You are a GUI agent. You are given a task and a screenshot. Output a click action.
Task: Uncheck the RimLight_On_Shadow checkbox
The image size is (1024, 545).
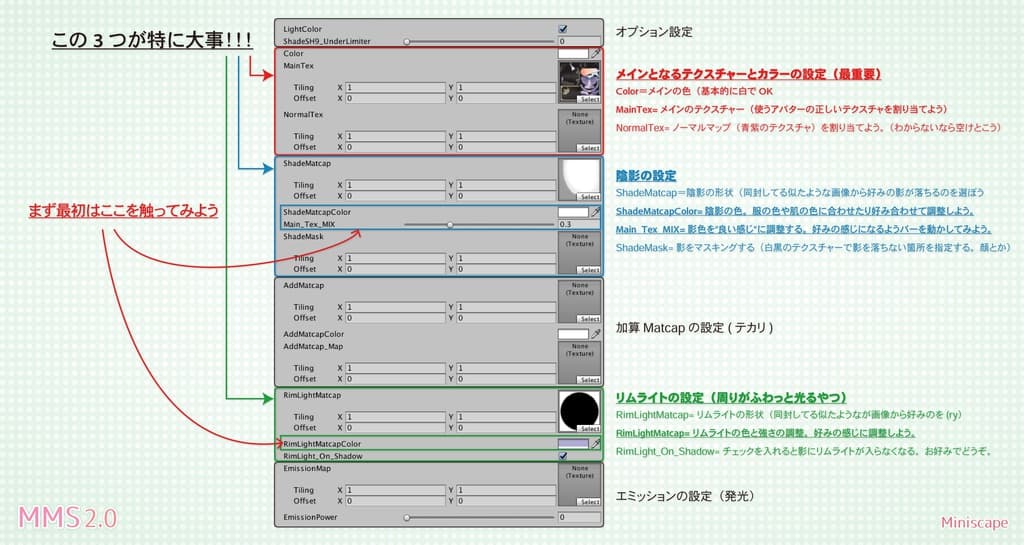pyautogui.click(x=563, y=456)
